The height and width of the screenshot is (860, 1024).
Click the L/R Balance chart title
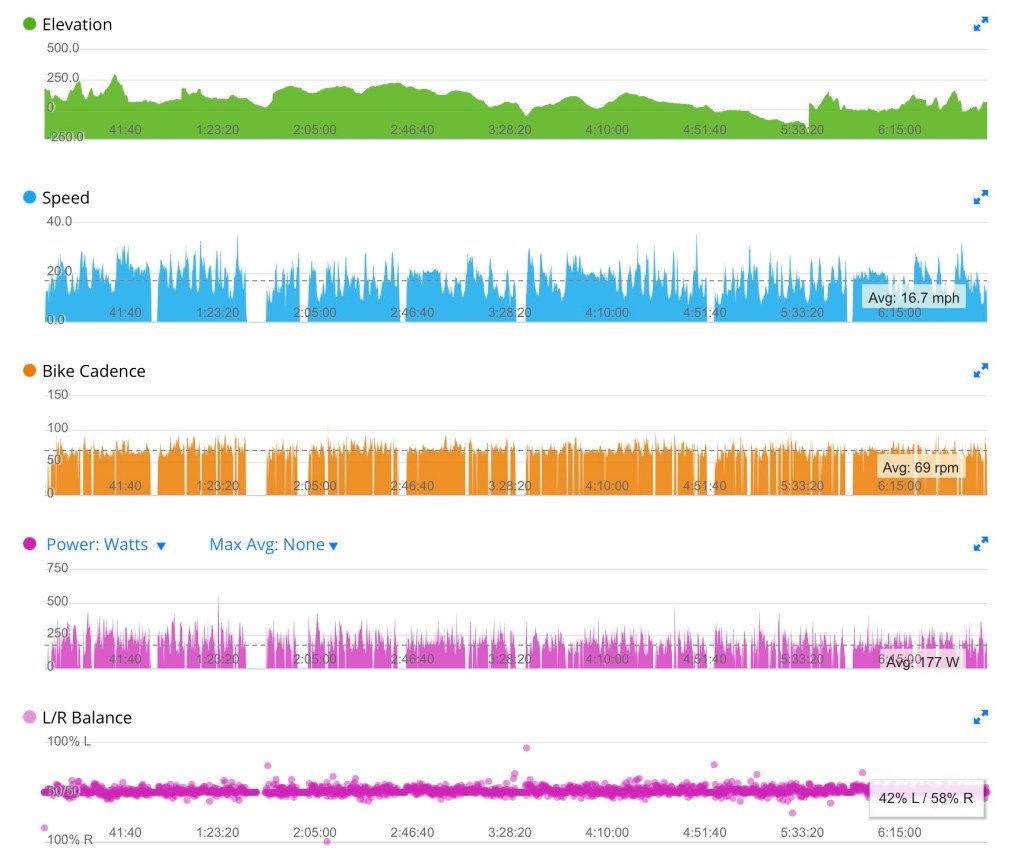tap(87, 718)
